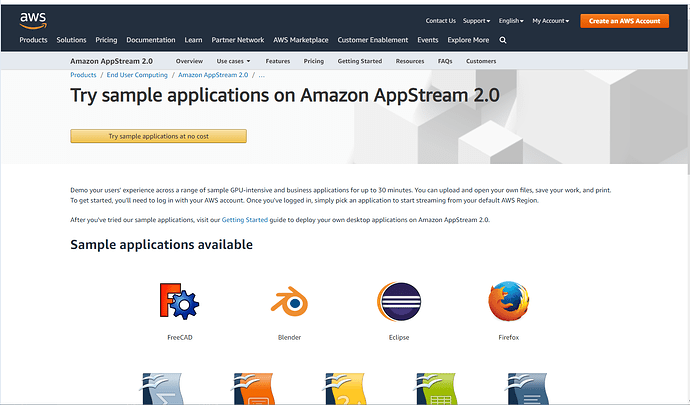
Task: Click the Blender label
Action: pos(289,338)
